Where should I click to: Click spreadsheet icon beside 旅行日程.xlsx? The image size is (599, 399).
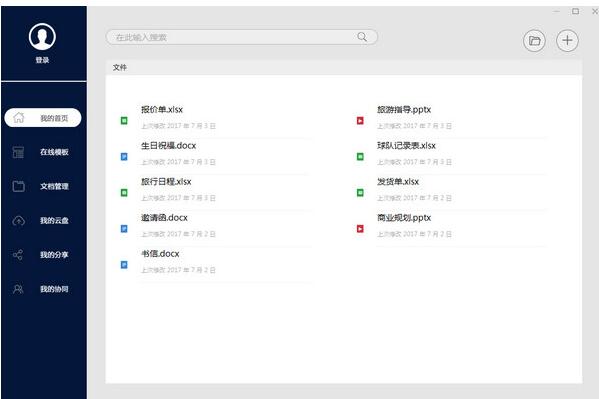pyautogui.click(x=124, y=193)
